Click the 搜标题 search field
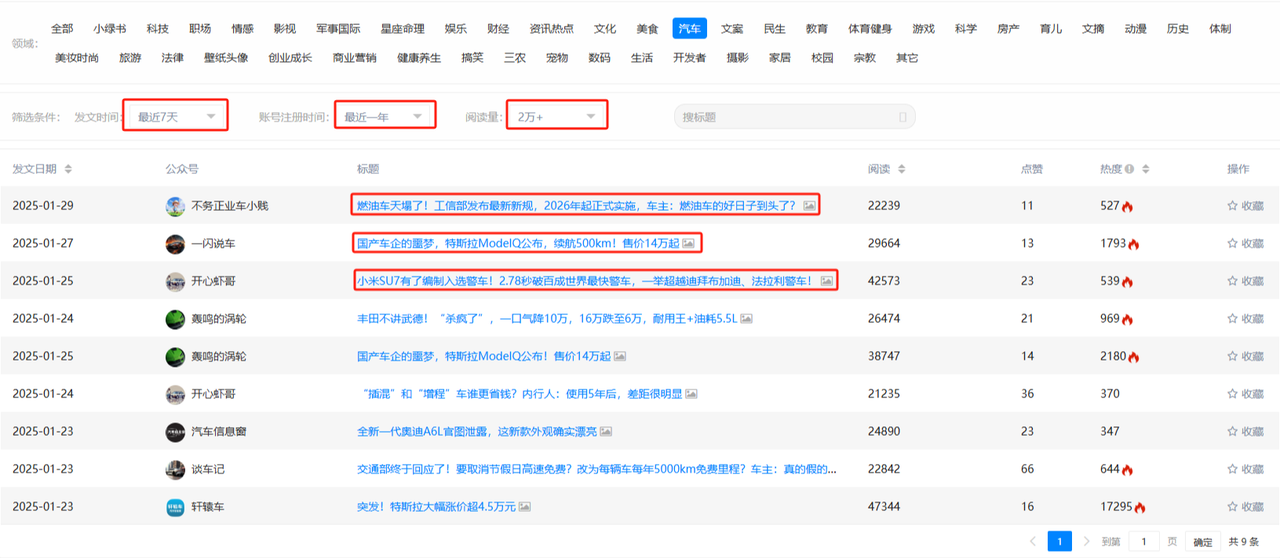Image resolution: width=1280 pixels, height=558 pixels. (x=794, y=117)
